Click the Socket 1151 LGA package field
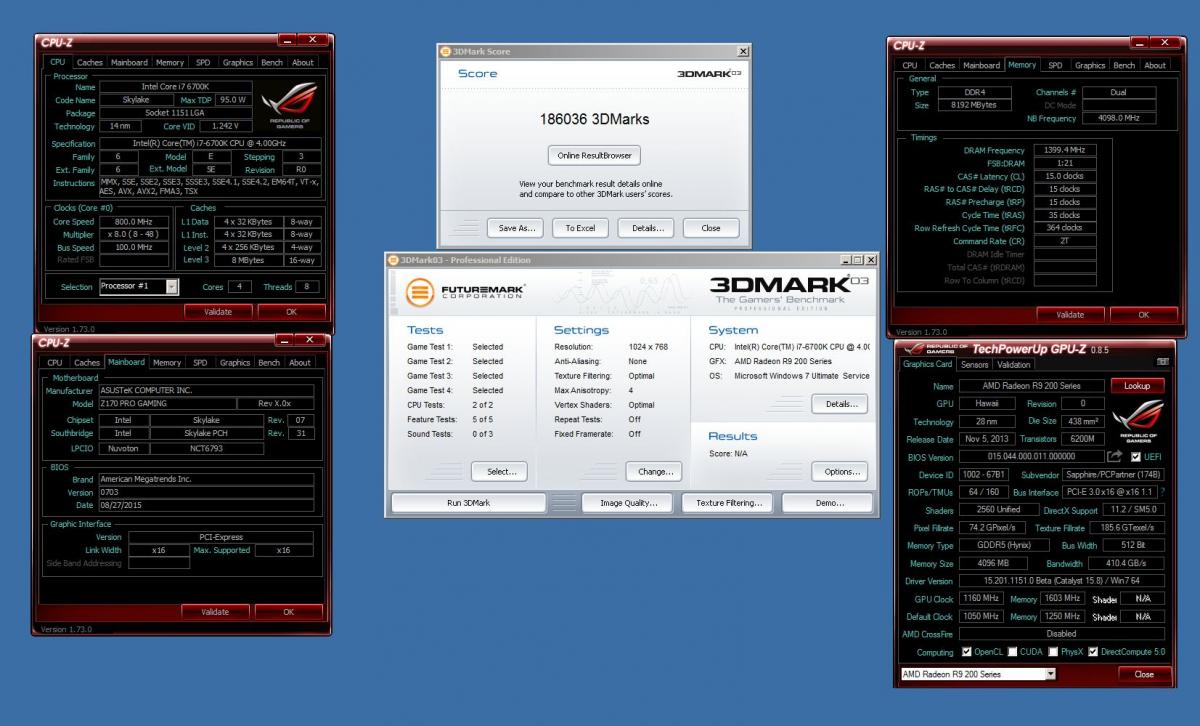Image resolution: width=1200 pixels, height=726 pixels. point(176,113)
